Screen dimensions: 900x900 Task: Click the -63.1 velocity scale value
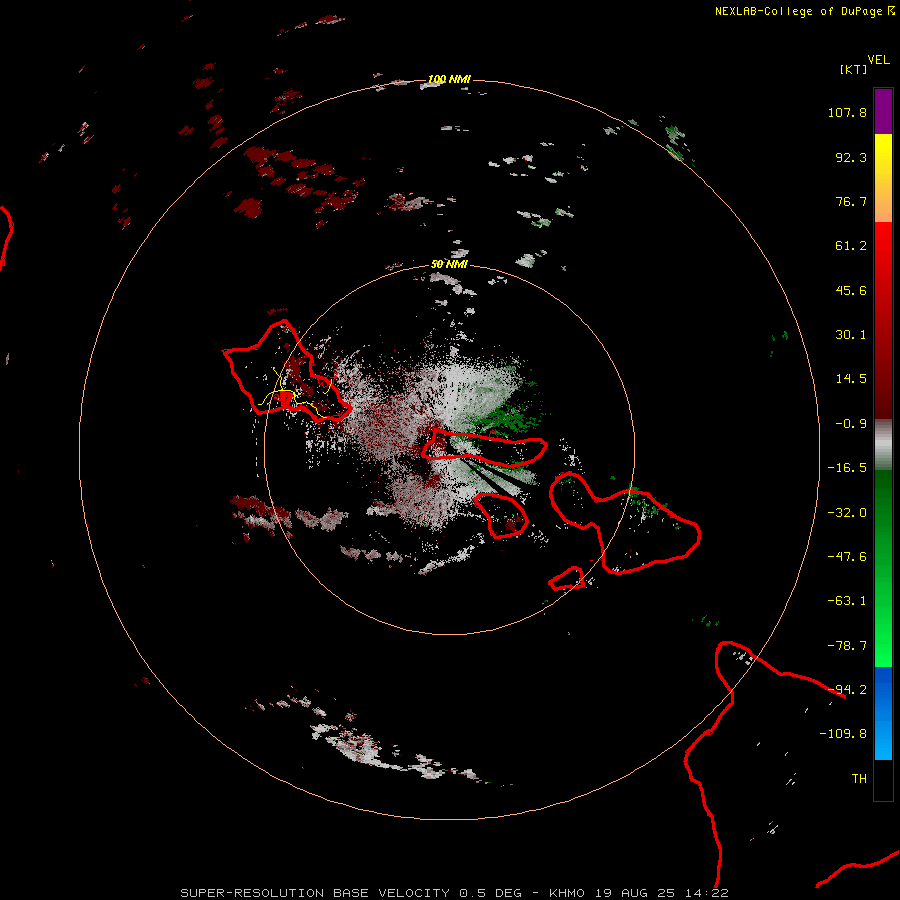pos(847,601)
